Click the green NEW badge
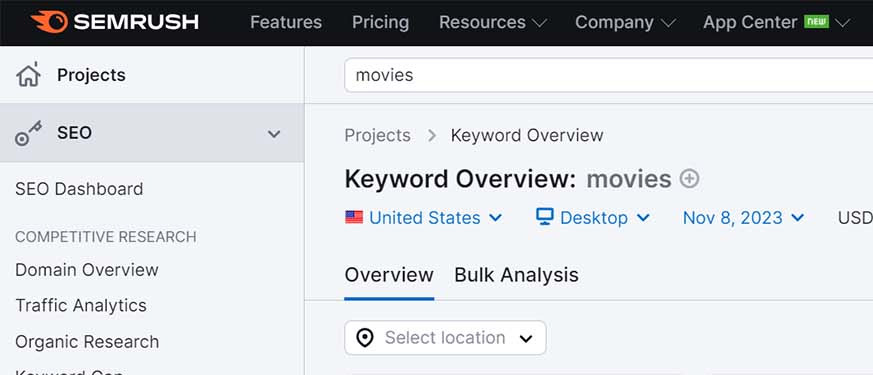 pos(816,22)
